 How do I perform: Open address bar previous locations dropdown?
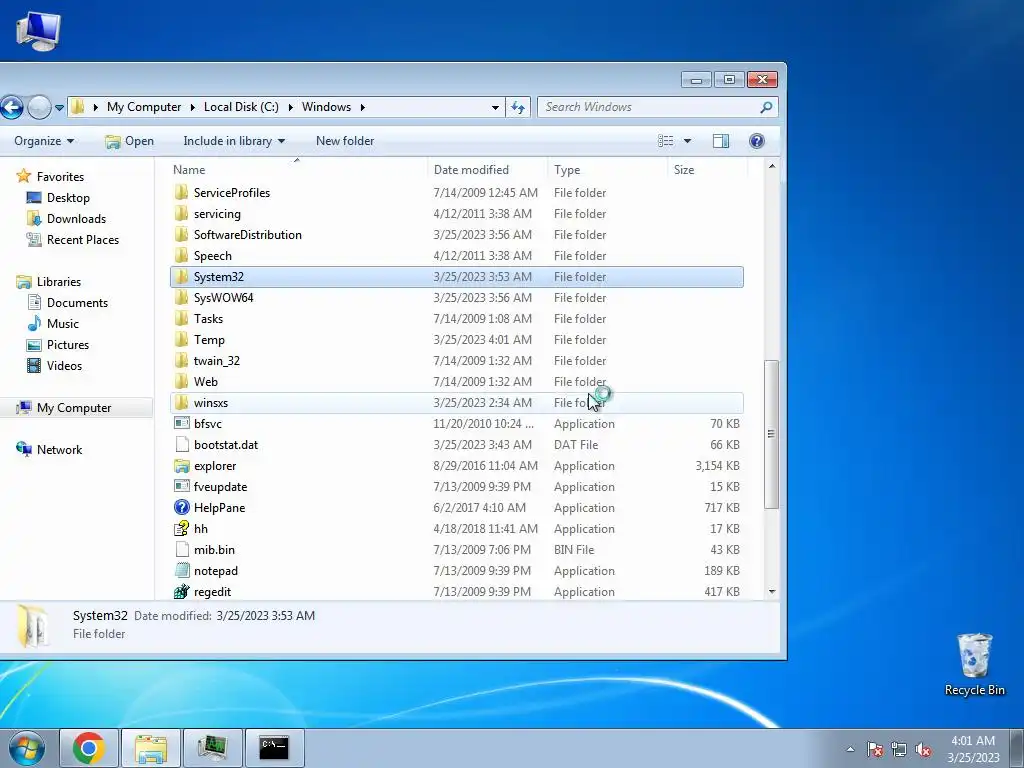pos(495,108)
